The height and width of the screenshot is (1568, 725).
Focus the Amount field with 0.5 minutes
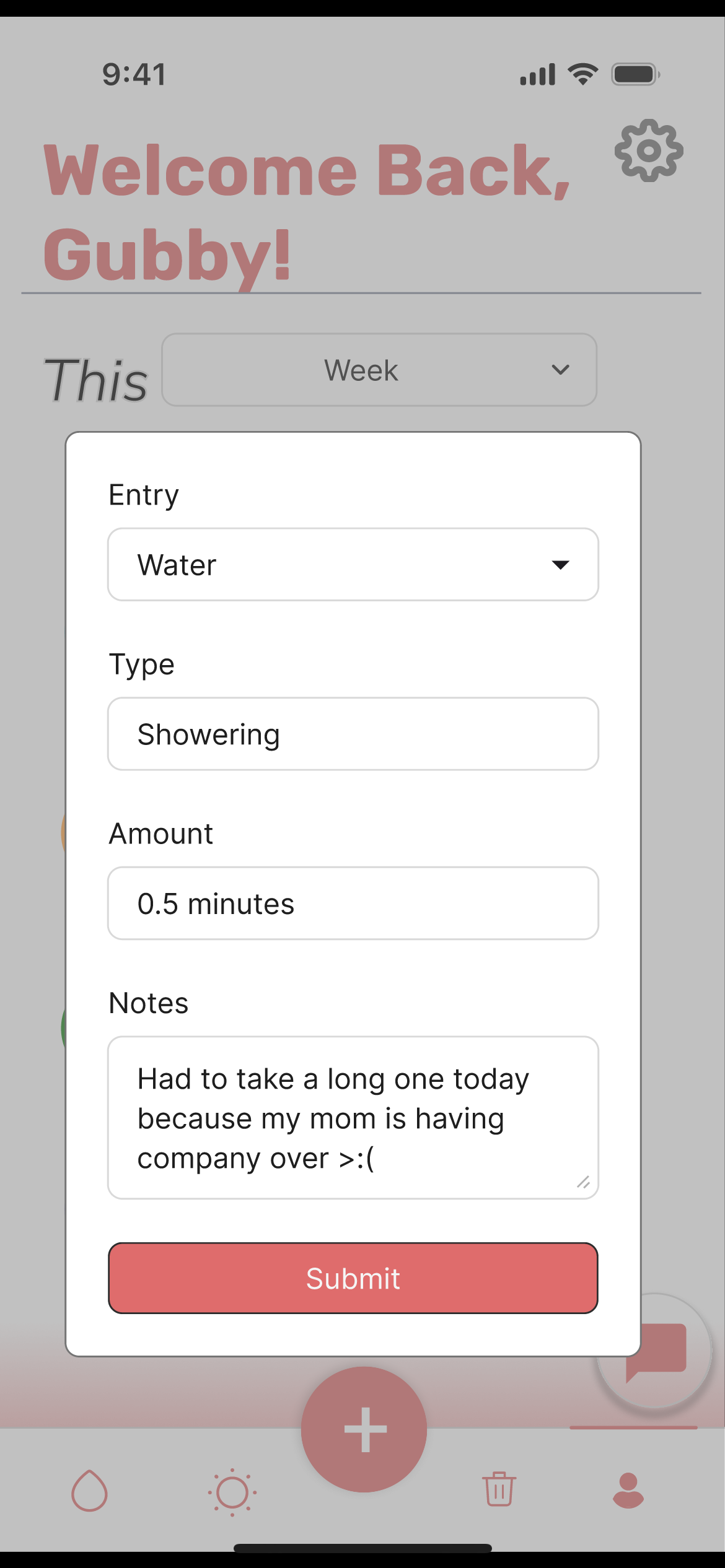(x=353, y=903)
